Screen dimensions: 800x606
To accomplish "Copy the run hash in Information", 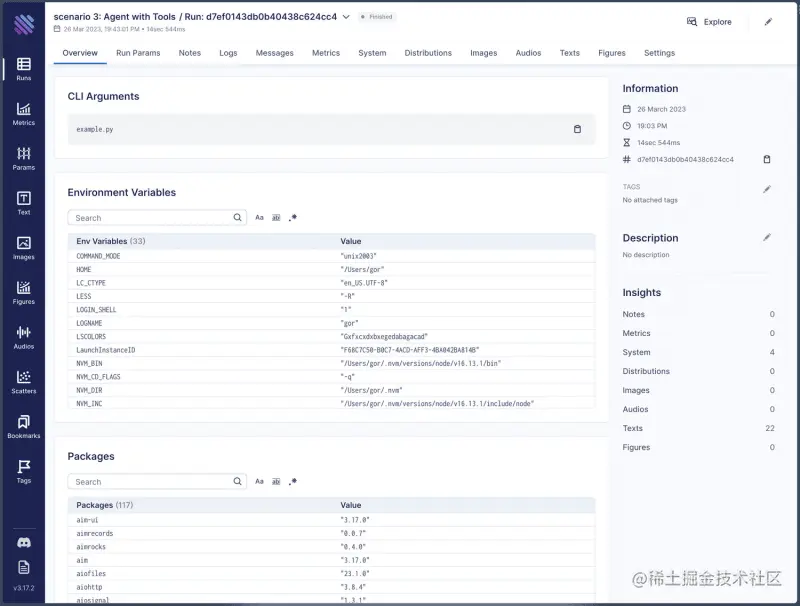I will point(766,159).
